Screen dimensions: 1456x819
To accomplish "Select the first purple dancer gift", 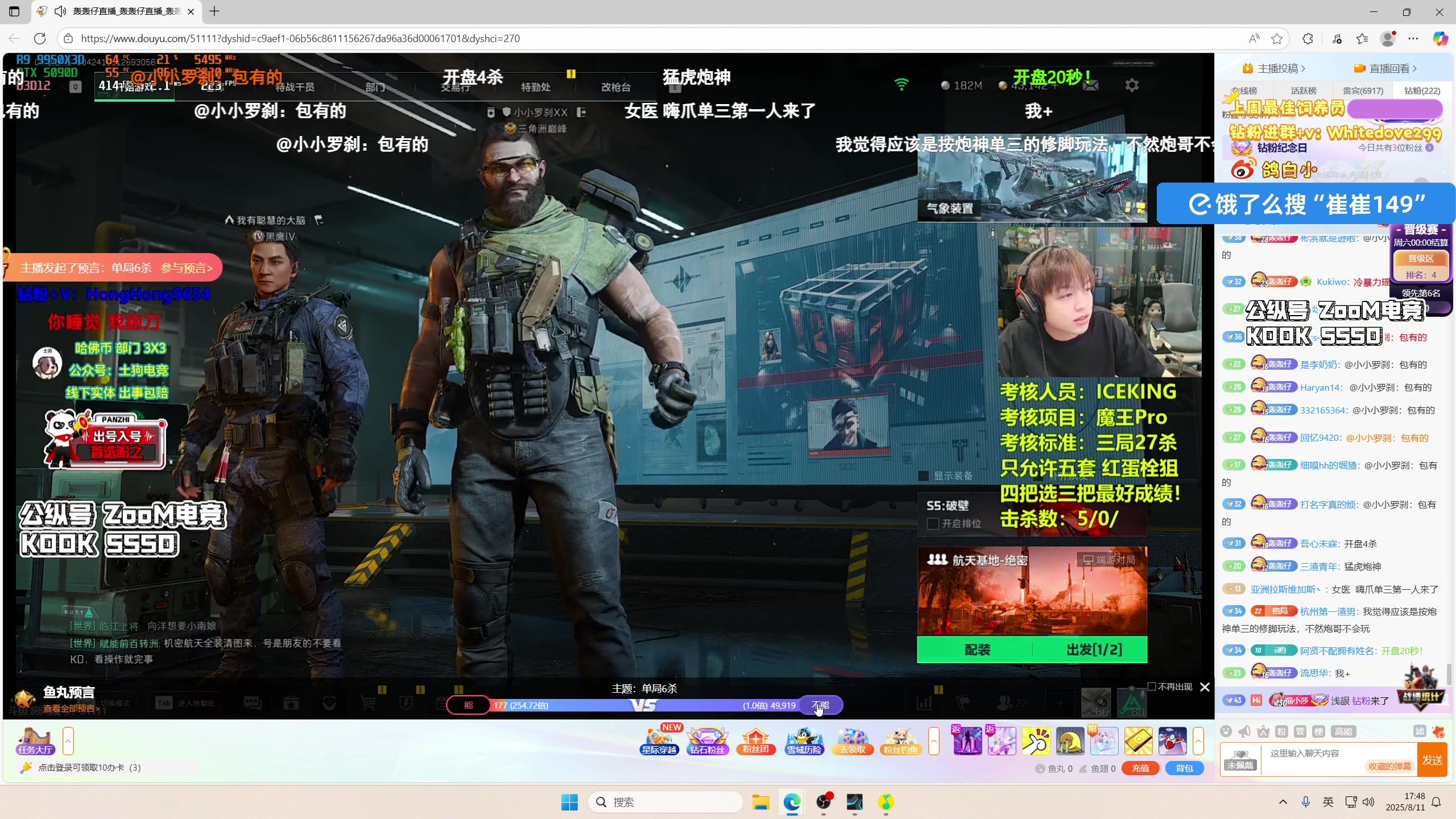I will (967, 741).
